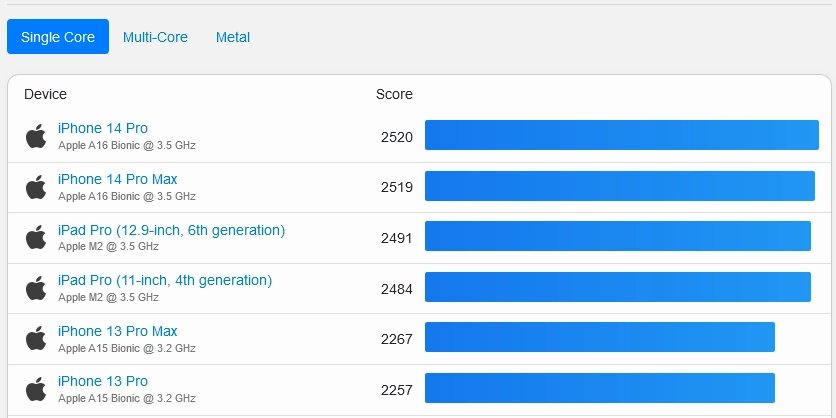836x418 pixels.
Task: Click the score bar for 2267
Action: tap(600, 337)
